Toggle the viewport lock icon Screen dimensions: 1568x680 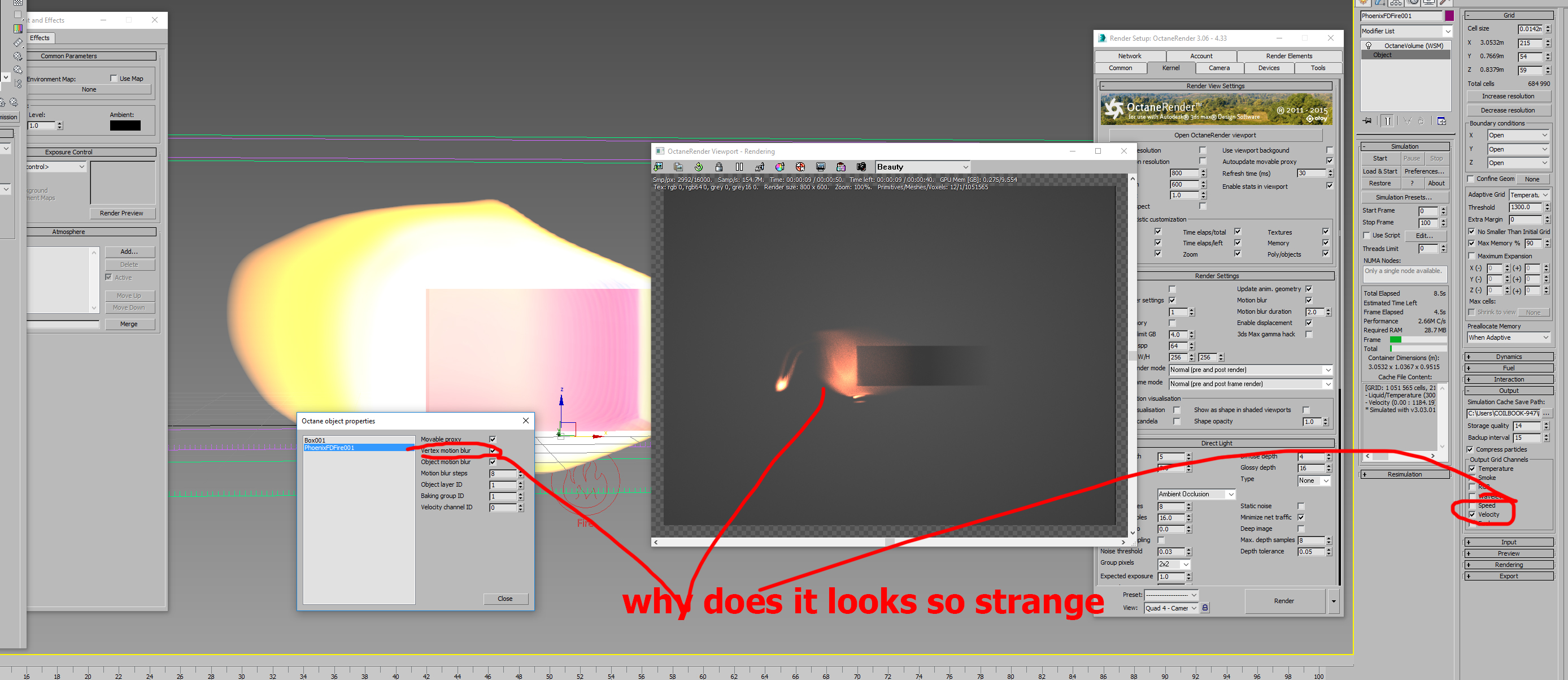coord(719,167)
